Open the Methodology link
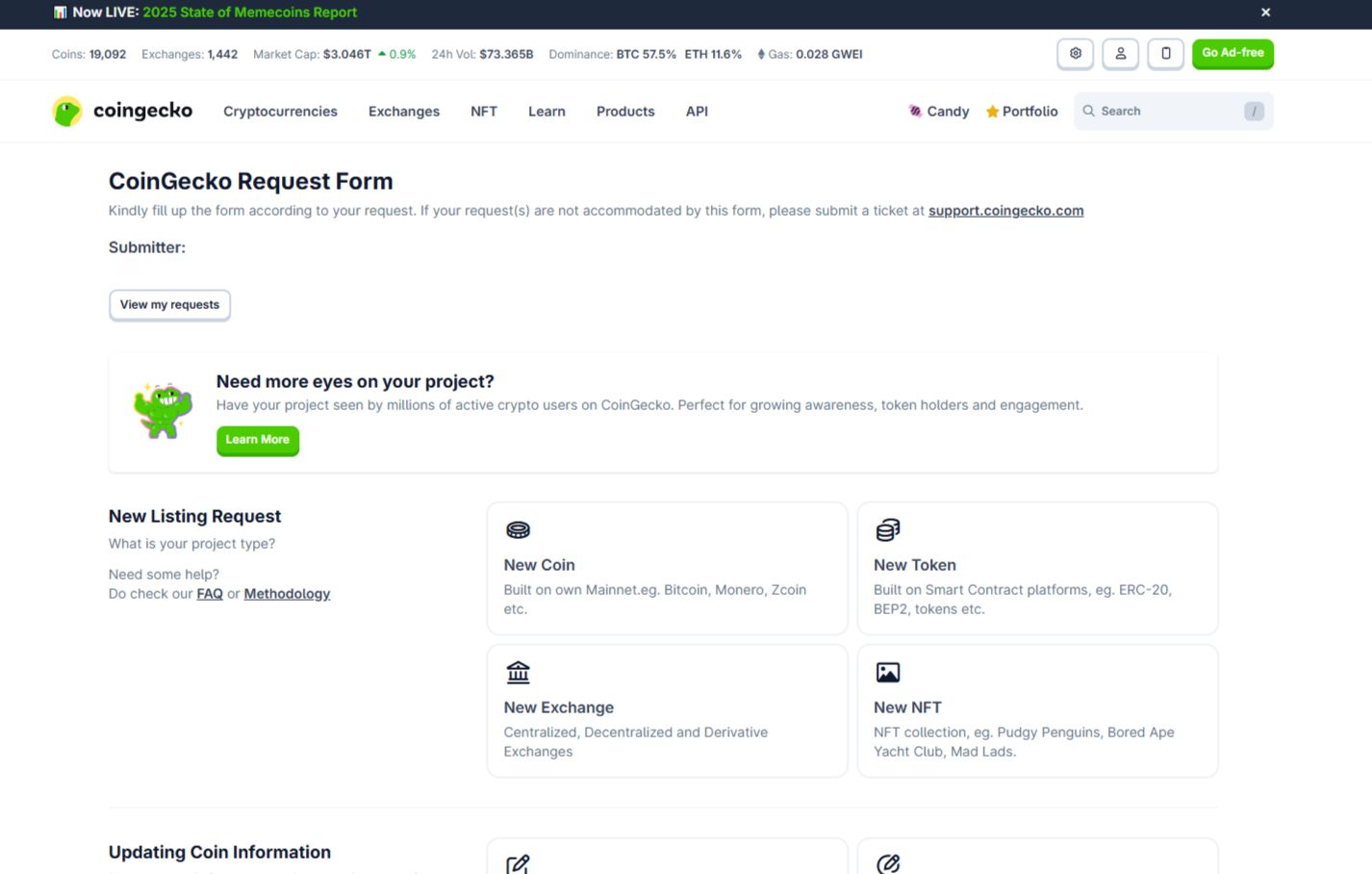Image resolution: width=1372 pixels, height=874 pixels. coord(286,593)
